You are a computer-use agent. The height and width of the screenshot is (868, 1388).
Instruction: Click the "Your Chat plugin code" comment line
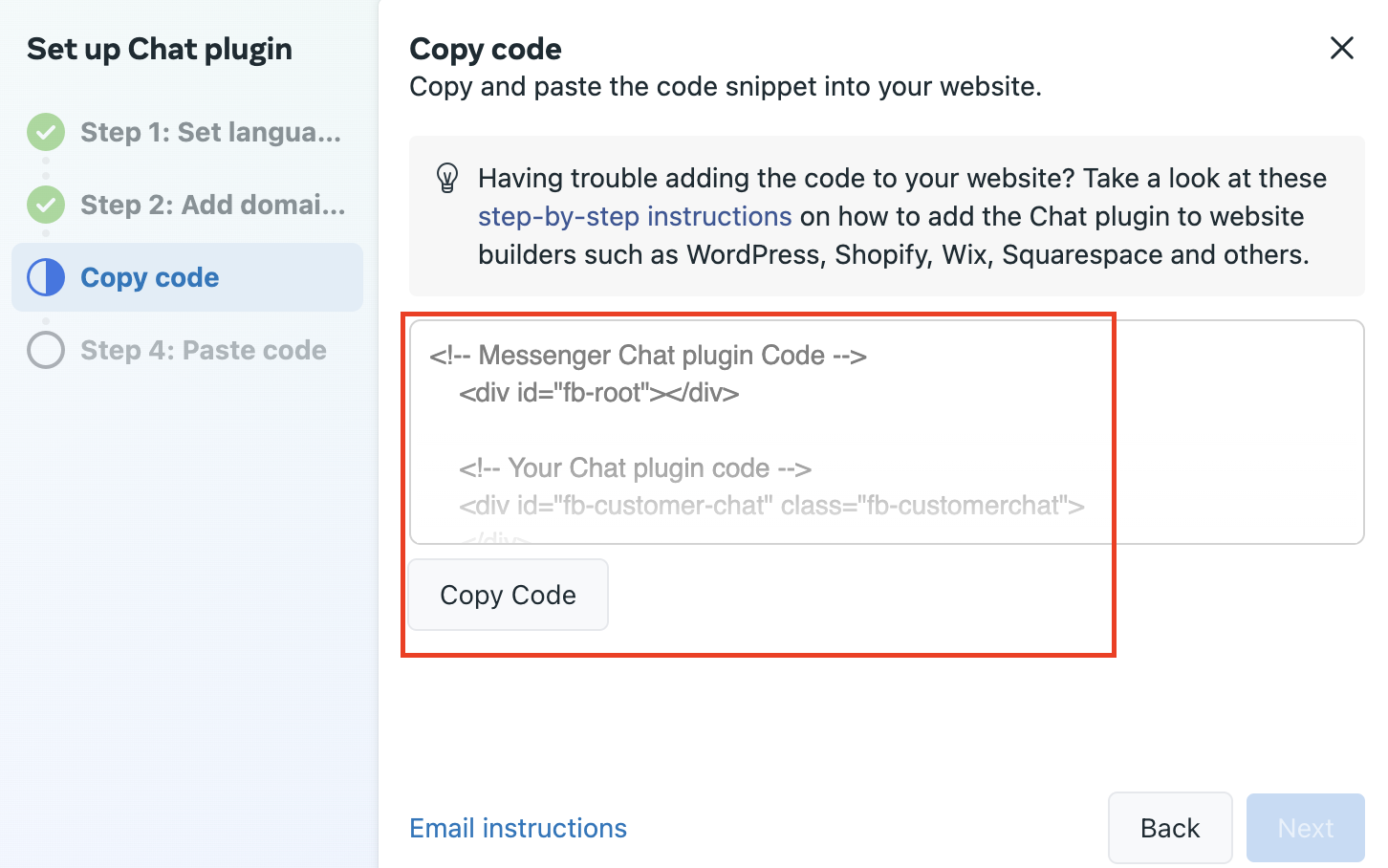(636, 467)
